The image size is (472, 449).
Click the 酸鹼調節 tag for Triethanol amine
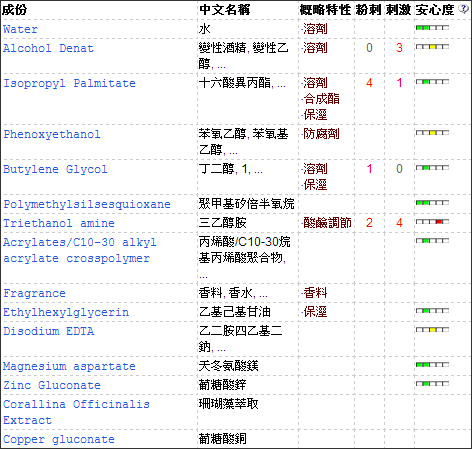tap(327, 223)
